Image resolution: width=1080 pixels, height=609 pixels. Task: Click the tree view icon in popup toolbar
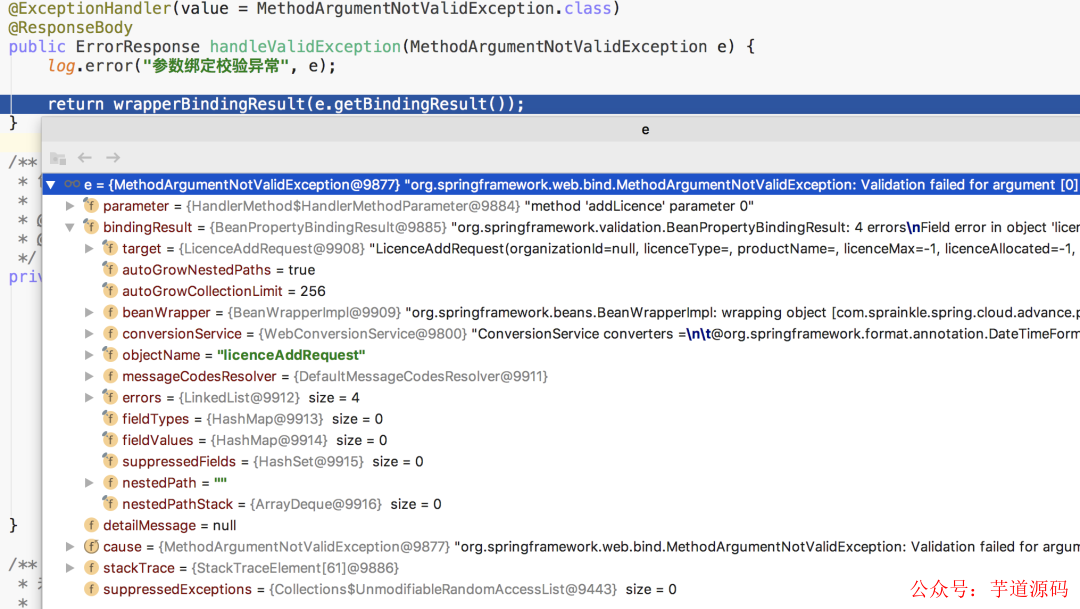click(x=58, y=158)
